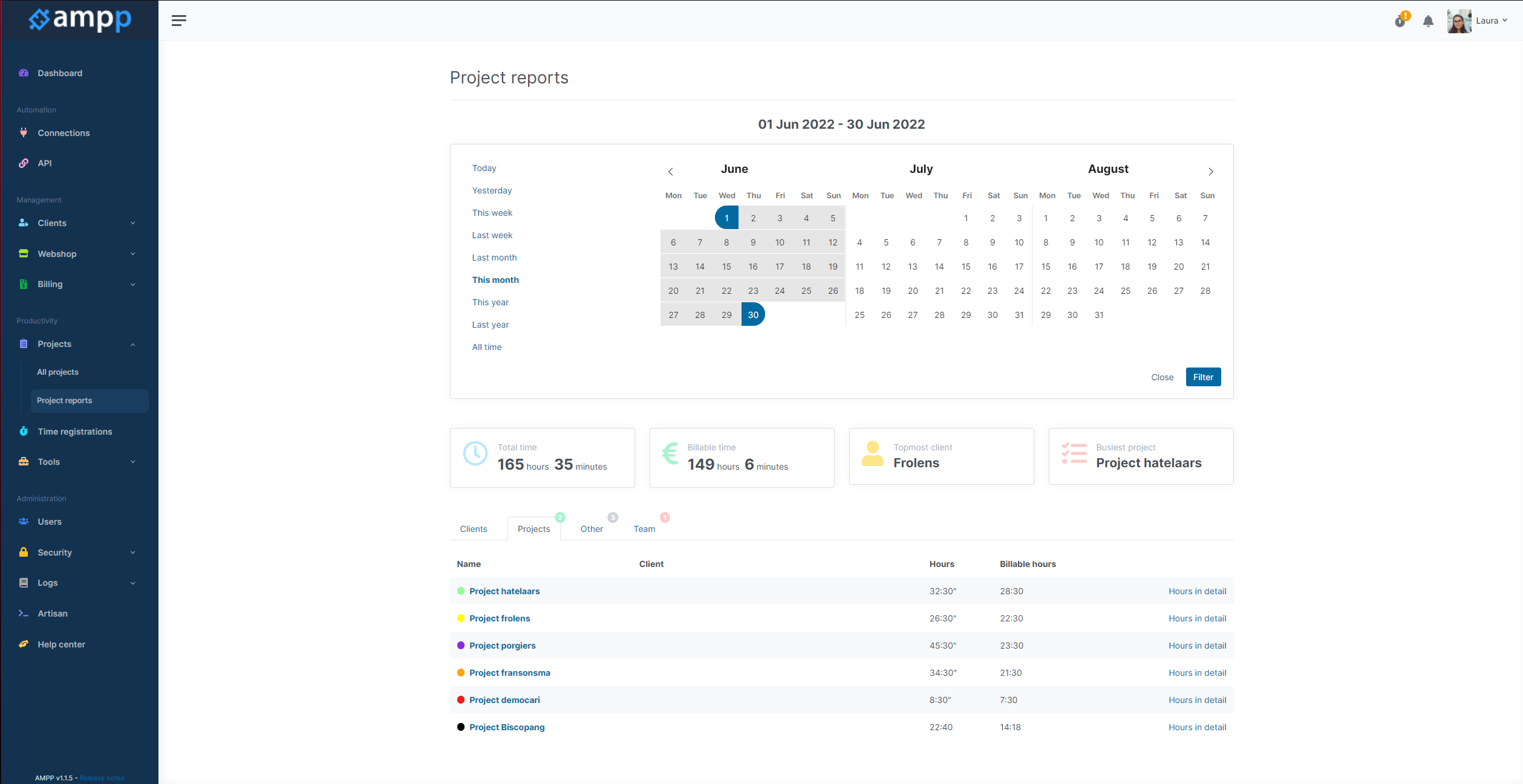This screenshot has height=784, width=1523.
Task: Go to previous month in calendar
Action: click(x=670, y=172)
